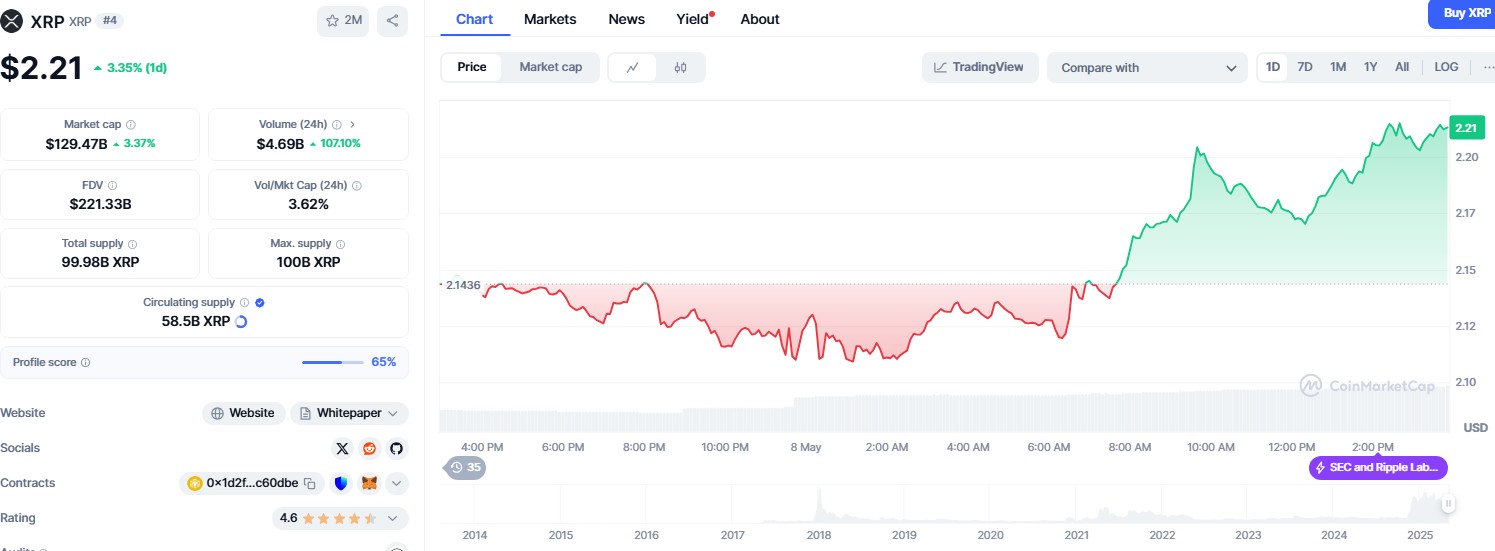Switch chart to candlestick view

tap(681, 67)
